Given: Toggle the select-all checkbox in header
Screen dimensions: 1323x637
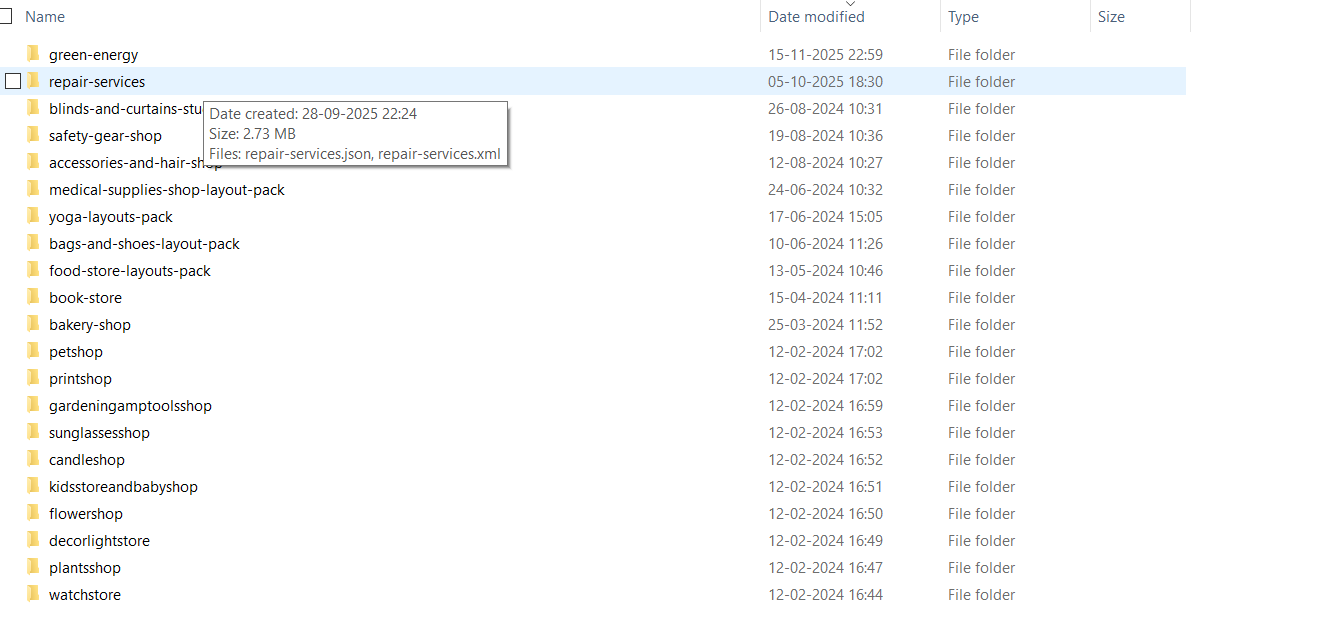Looking at the screenshot, I should 5,16.
